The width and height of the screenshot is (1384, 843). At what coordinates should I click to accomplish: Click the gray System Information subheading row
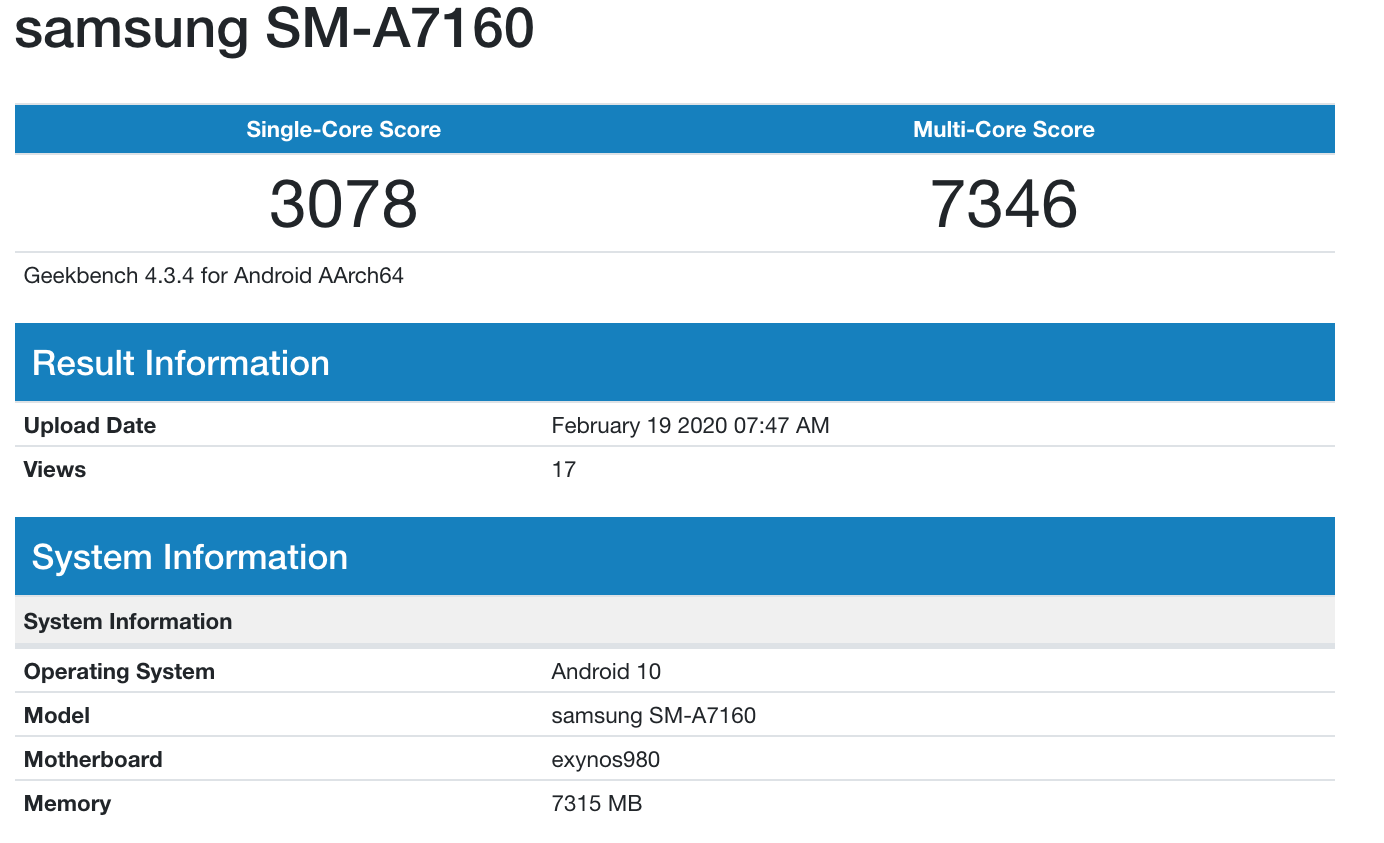(x=128, y=622)
